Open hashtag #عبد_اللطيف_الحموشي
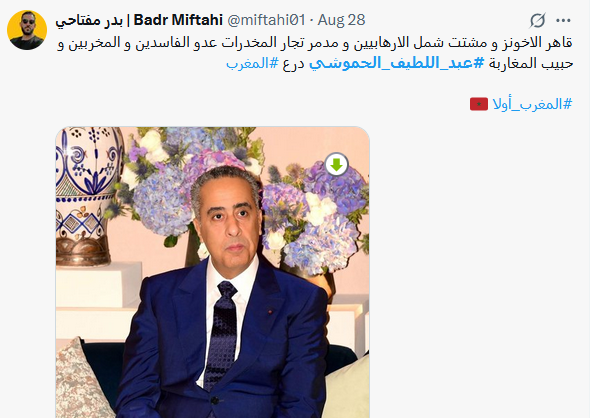The width and height of the screenshot is (592, 418). (396, 63)
